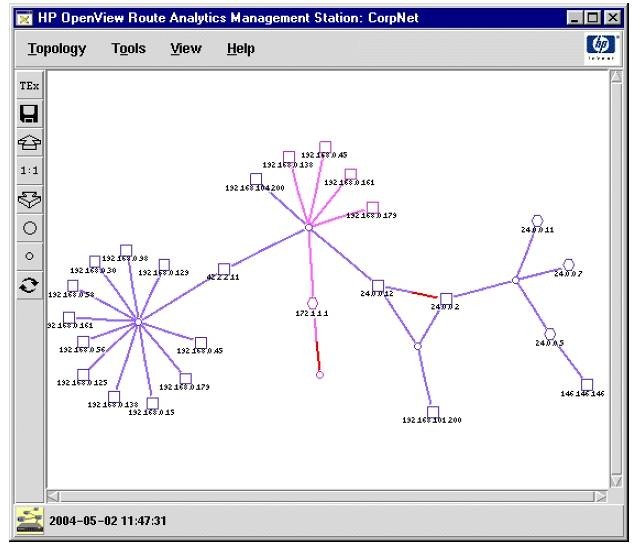Open the Topology menu
Viewport: 640px width, 547px height.
(57, 49)
